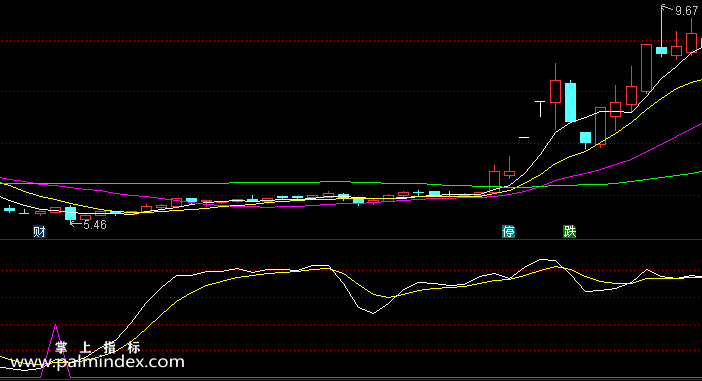The width and height of the screenshot is (702, 381).
Task: Select the green long-term moving average line
Action: tap(349, 182)
